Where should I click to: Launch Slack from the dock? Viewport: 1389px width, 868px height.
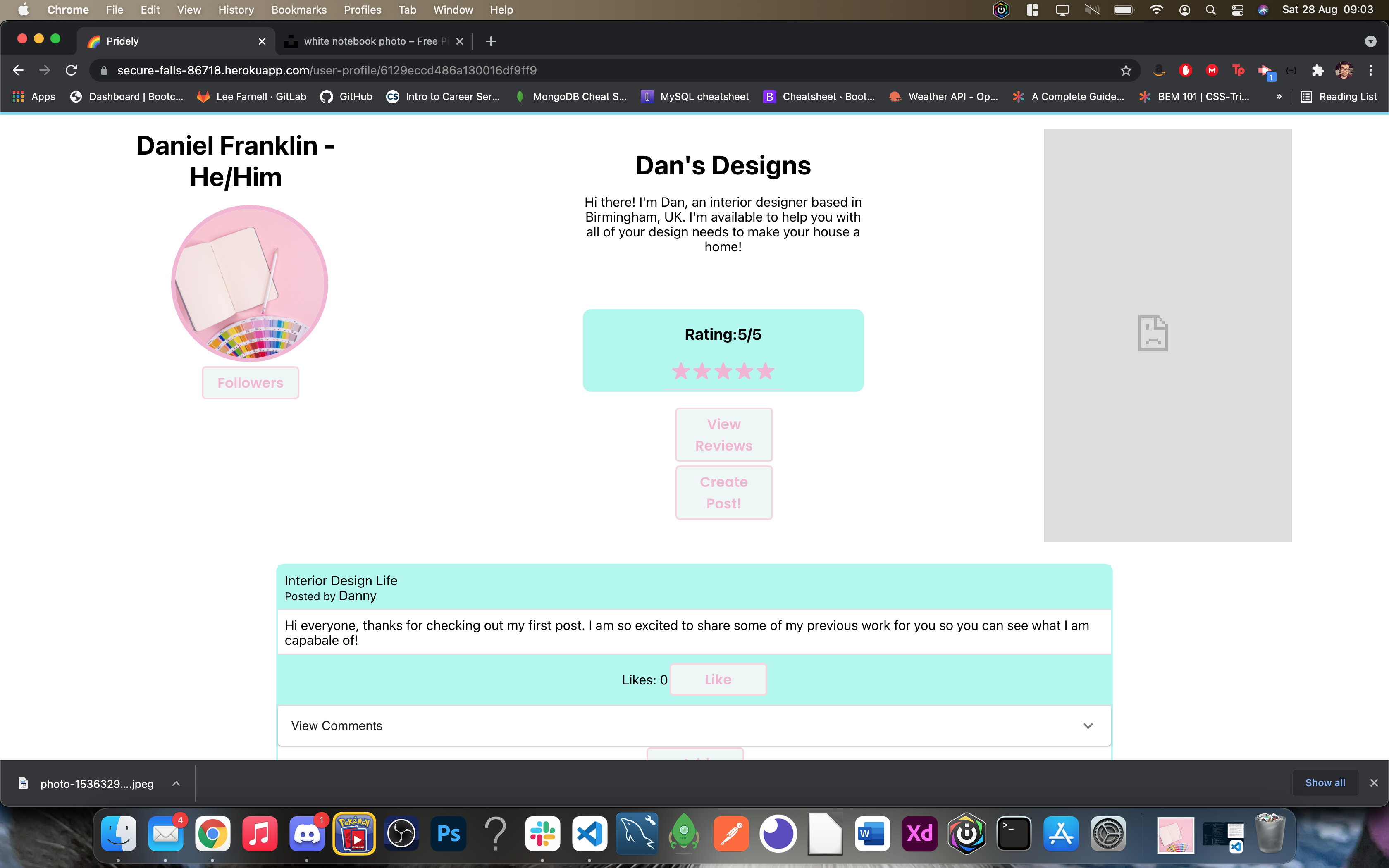pyautogui.click(x=542, y=834)
